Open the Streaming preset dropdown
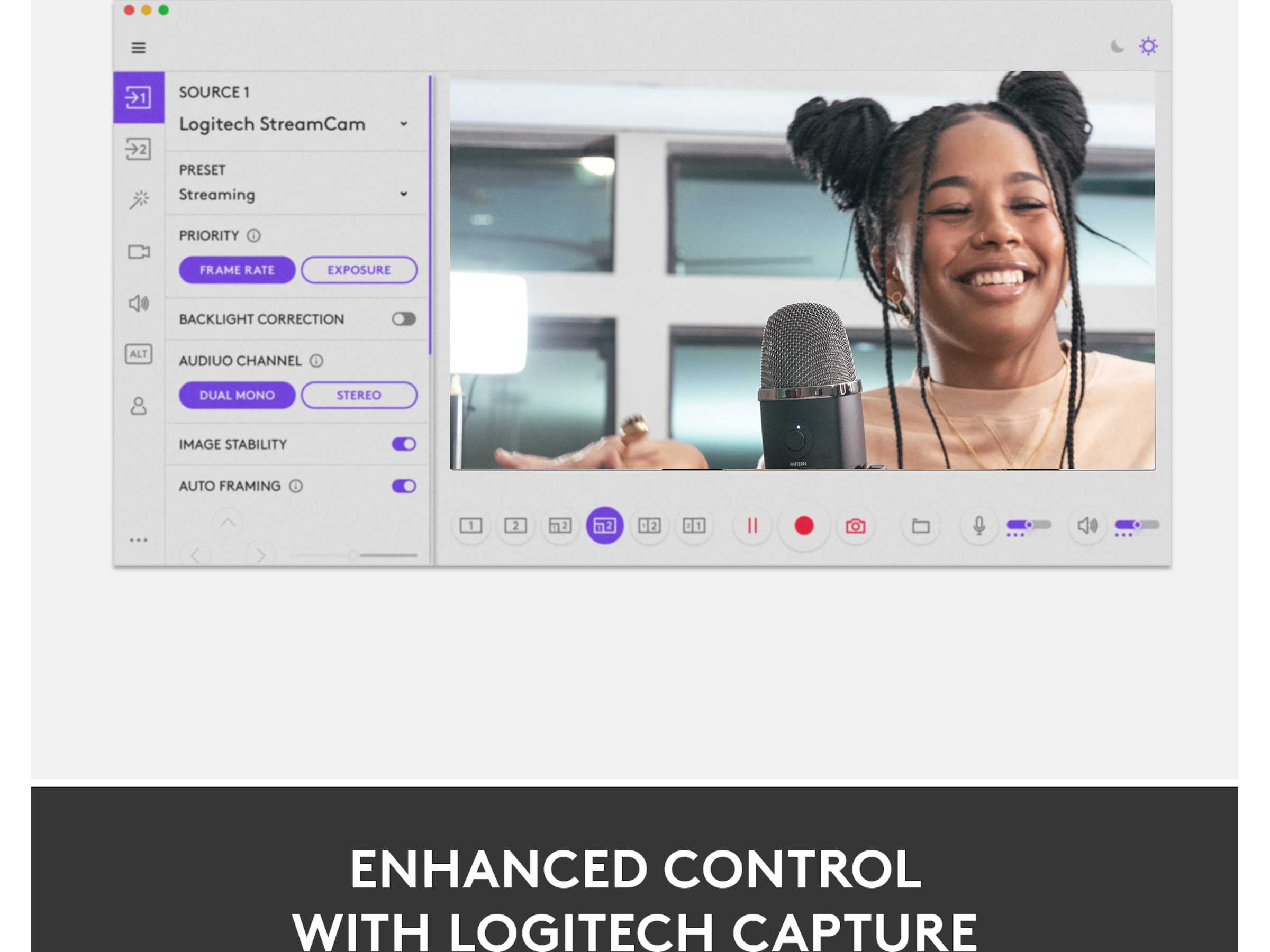 pos(404,194)
